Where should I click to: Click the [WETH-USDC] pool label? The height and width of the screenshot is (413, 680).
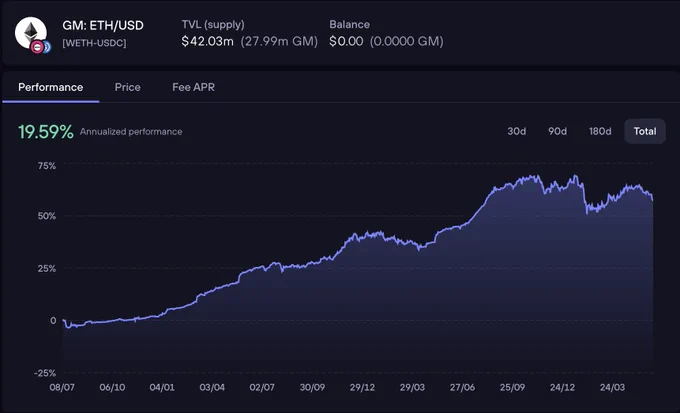(94, 43)
